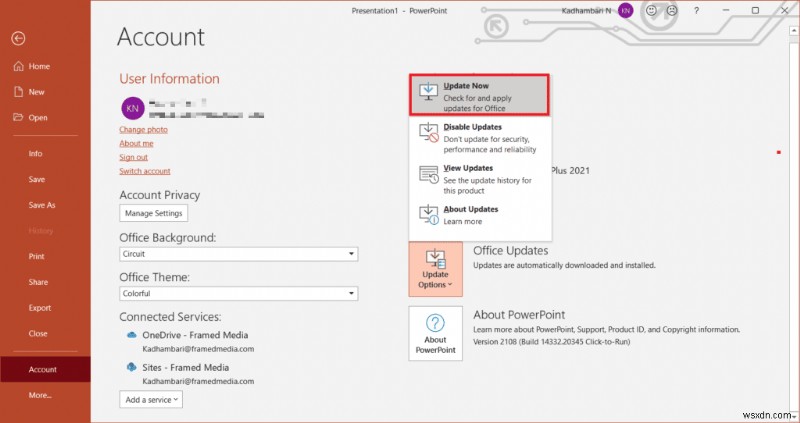Image resolution: width=800 pixels, height=423 pixels.
Task: Click the View Updates history icon
Action: [x=429, y=174]
